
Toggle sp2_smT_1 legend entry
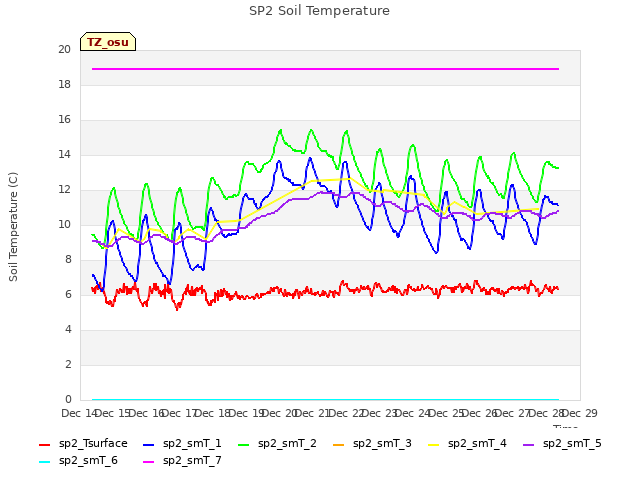[182, 444]
